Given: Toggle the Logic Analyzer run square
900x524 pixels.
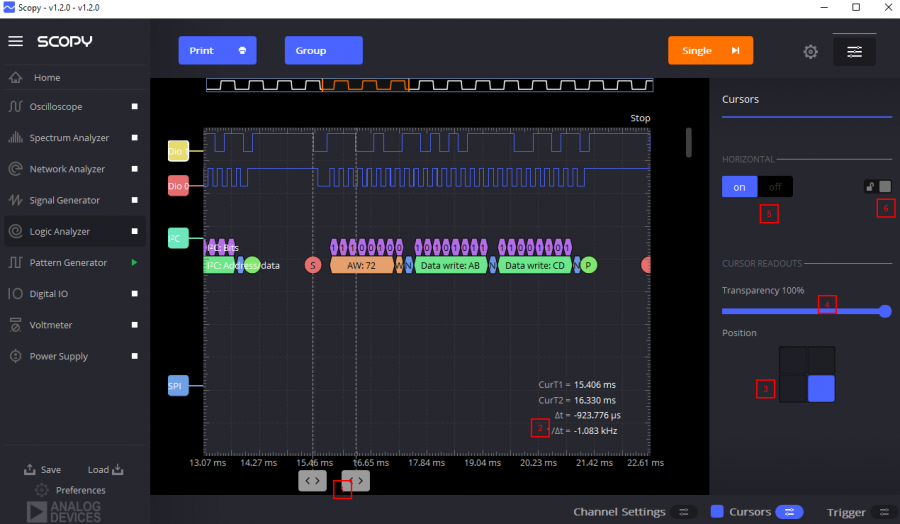Looking at the screenshot, I should (134, 231).
